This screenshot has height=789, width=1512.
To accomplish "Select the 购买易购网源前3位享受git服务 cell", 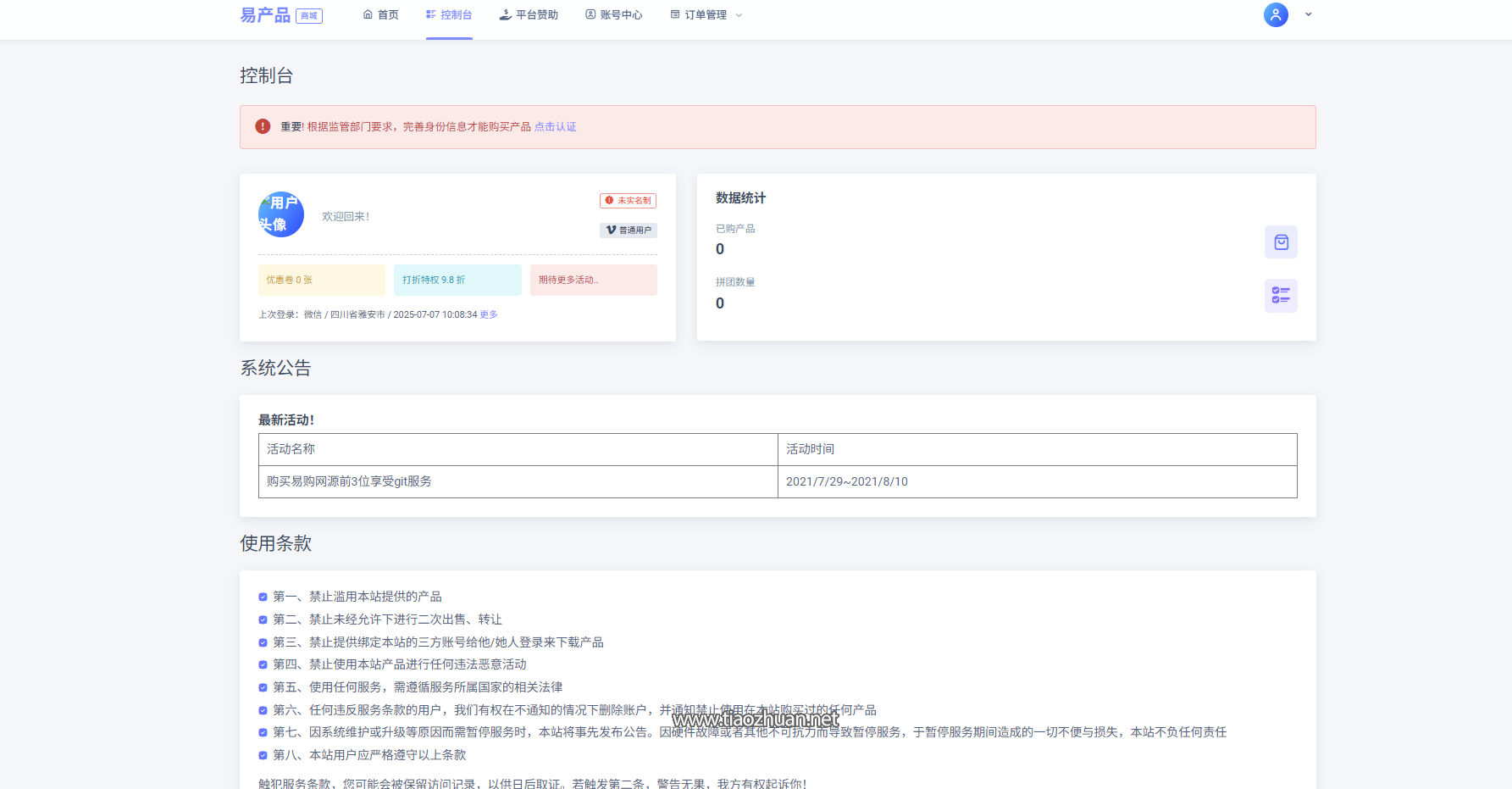I will [x=518, y=481].
